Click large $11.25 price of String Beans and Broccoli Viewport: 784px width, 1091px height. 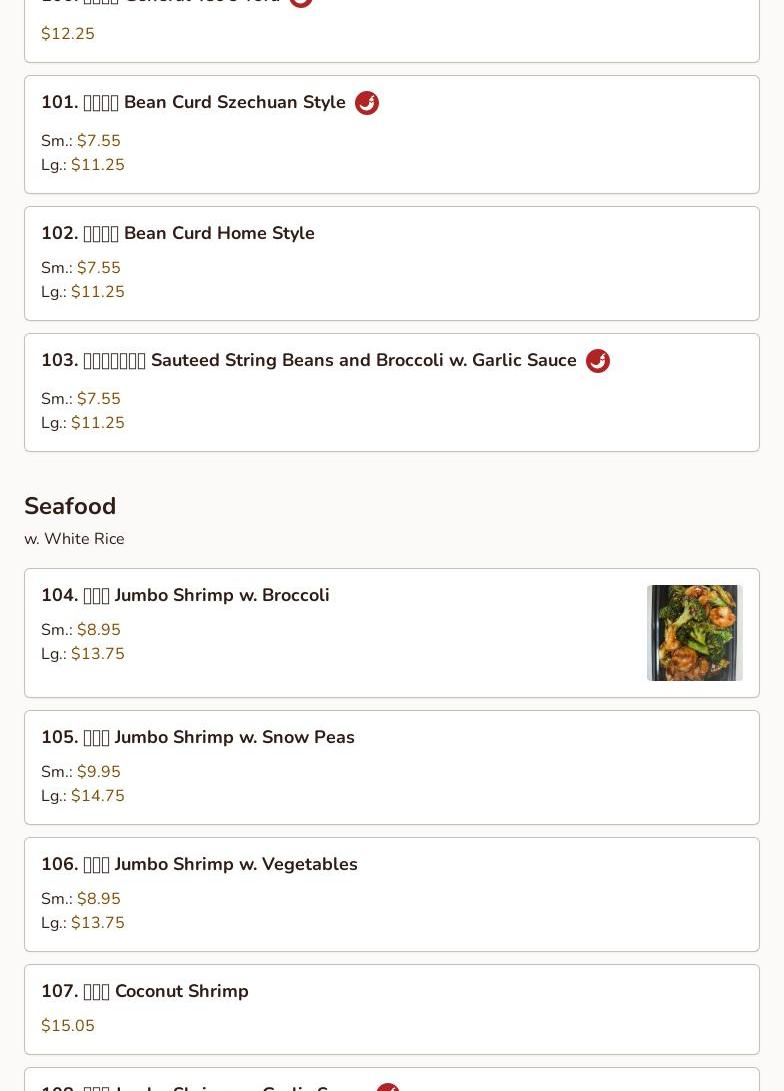[97, 423]
